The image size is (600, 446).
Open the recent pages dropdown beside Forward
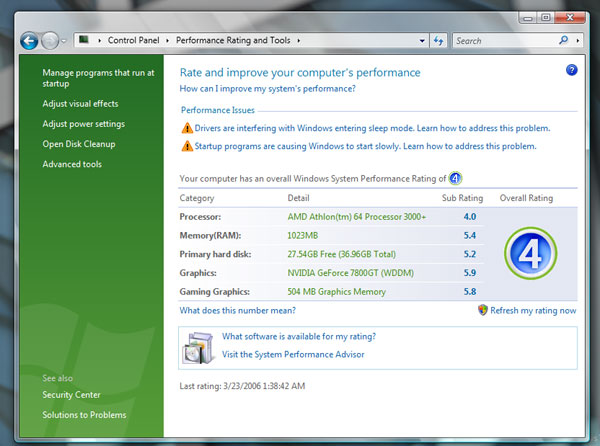[64, 41]
